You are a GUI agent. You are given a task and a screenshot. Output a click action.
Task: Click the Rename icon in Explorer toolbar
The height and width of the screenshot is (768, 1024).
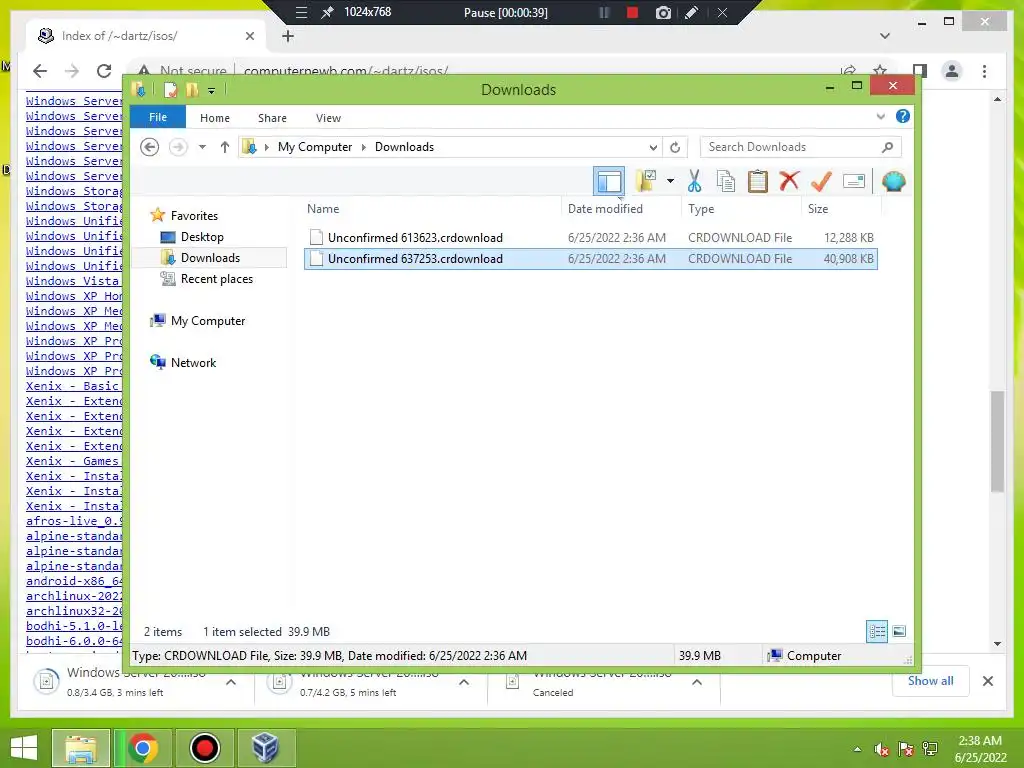(854, 181)
